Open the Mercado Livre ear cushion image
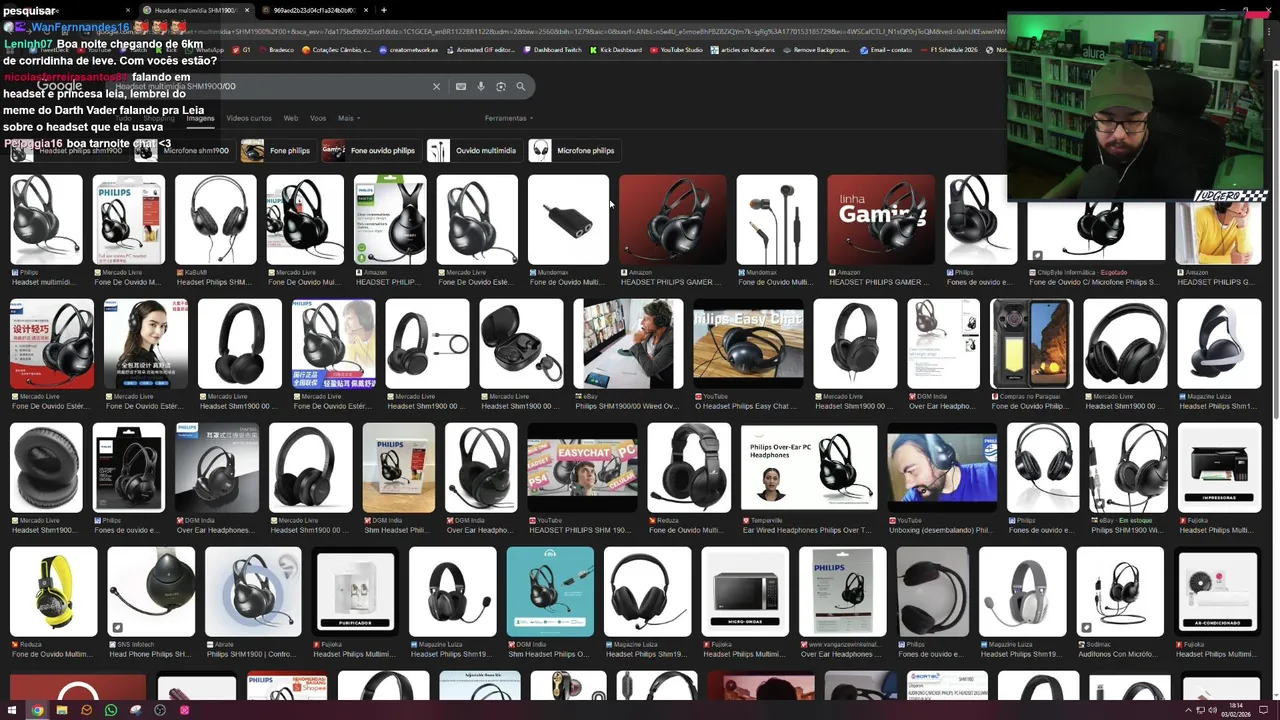Image resolution: width=1280 pixels, height=720 pixels. pyautogui.click(x=46, y=468)
